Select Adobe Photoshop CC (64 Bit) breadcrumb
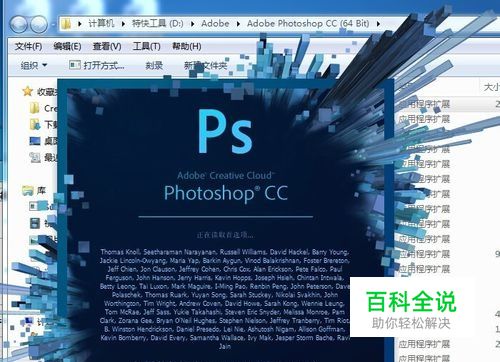The image size is (500, 362). click(x=308, y=23)
